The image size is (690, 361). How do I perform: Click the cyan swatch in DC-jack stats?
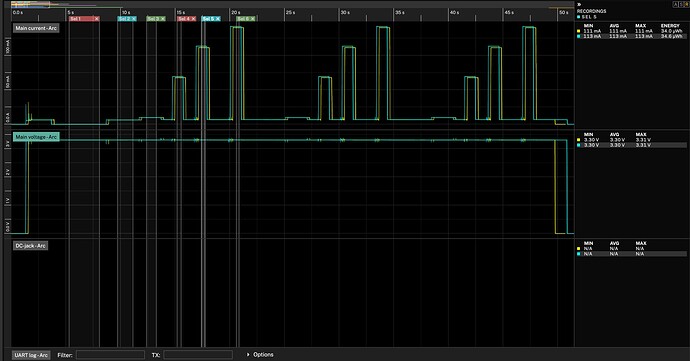tap(579, 254)
